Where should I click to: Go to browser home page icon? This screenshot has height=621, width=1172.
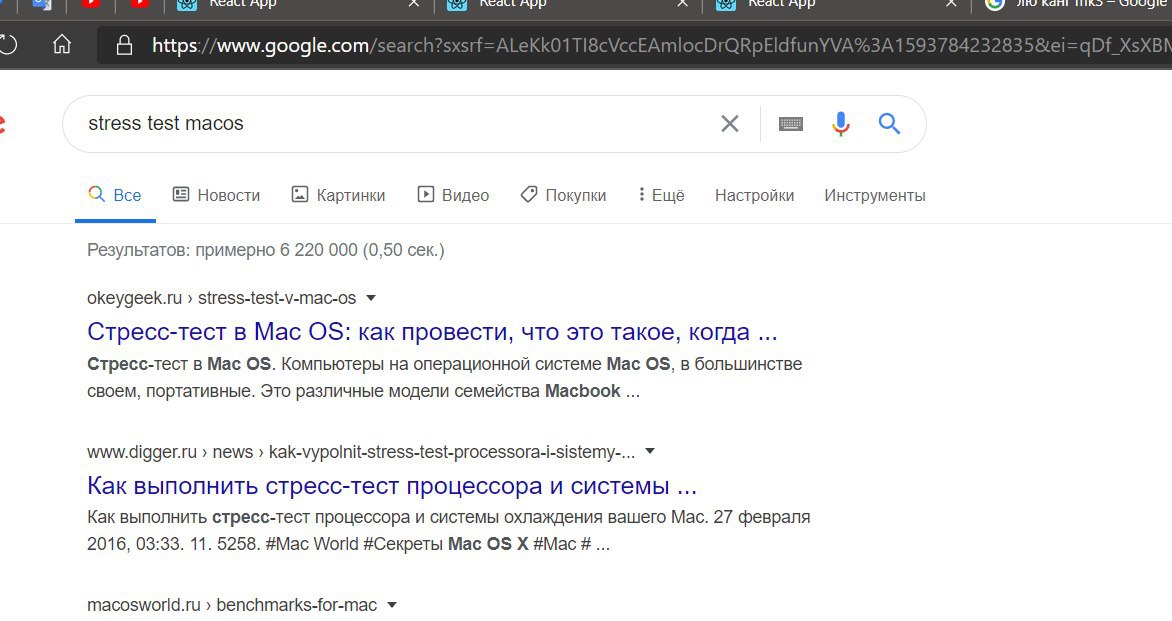62,45
